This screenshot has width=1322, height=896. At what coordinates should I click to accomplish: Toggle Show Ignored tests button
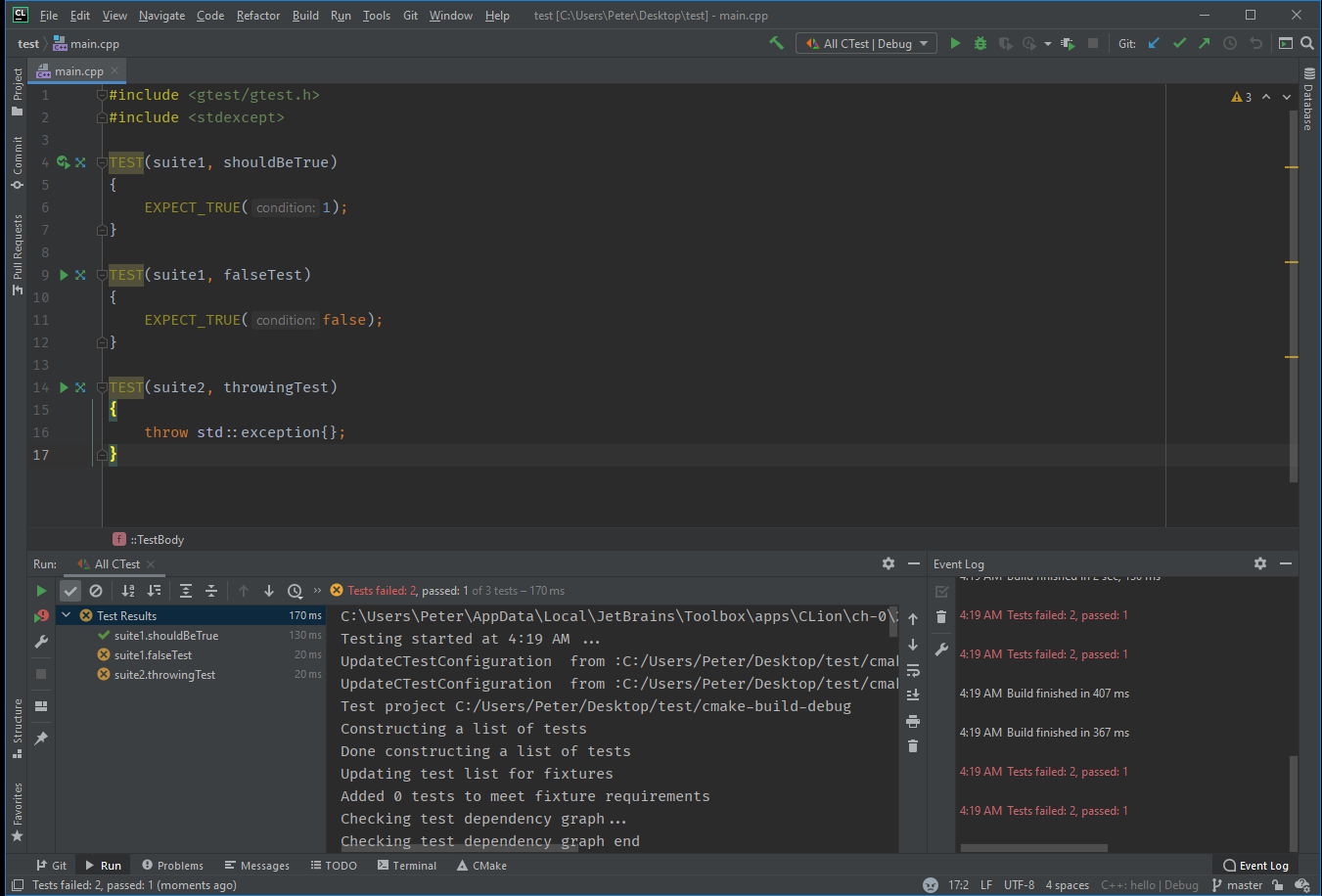click(96, 591)
